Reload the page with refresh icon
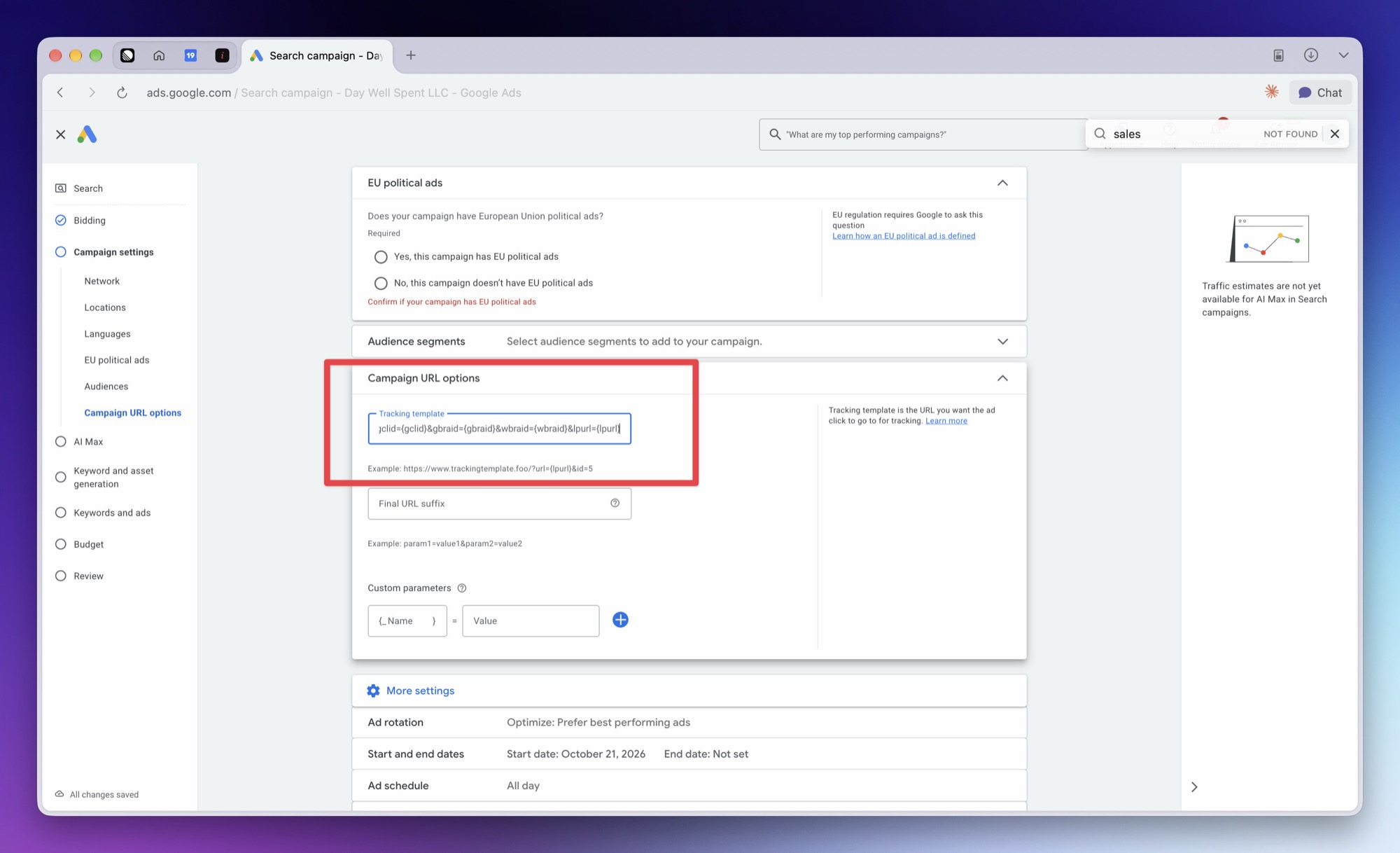The image size is (1400, 853). click(122, 92)
